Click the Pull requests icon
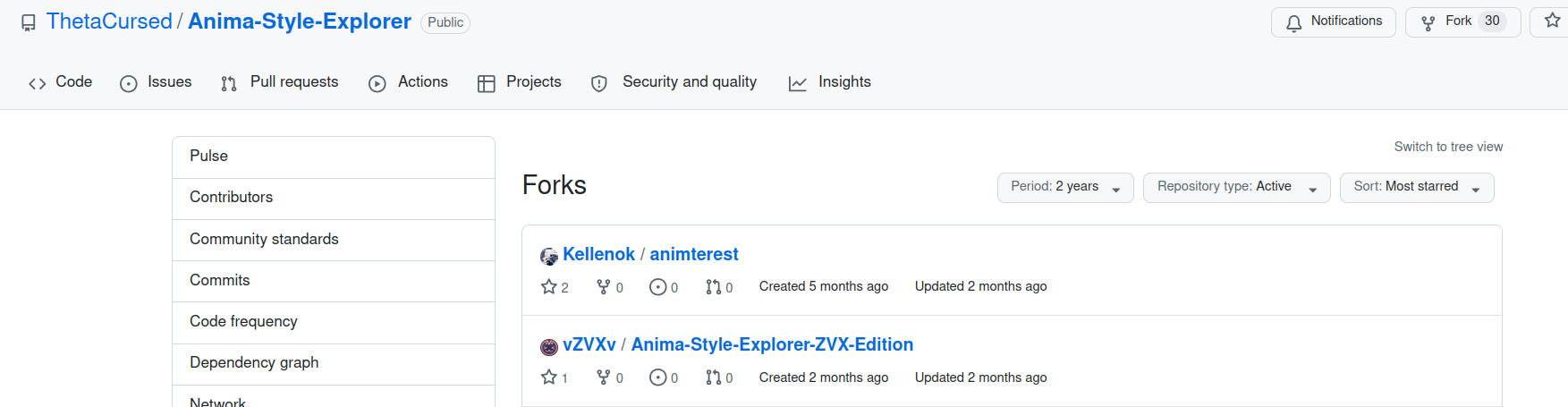Image resolution: width=1568 pixels, height=407 pixels. [229, 83]
